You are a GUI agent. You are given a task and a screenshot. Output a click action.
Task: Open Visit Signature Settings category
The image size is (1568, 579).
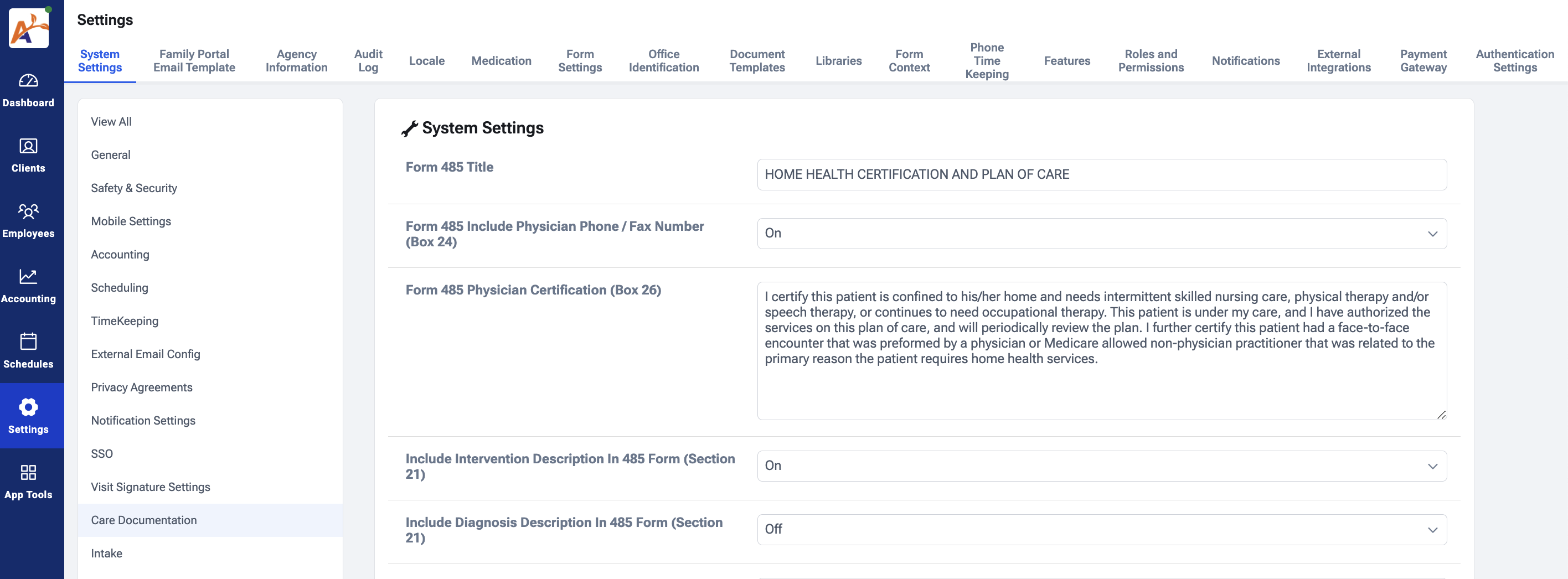[151, 487]
